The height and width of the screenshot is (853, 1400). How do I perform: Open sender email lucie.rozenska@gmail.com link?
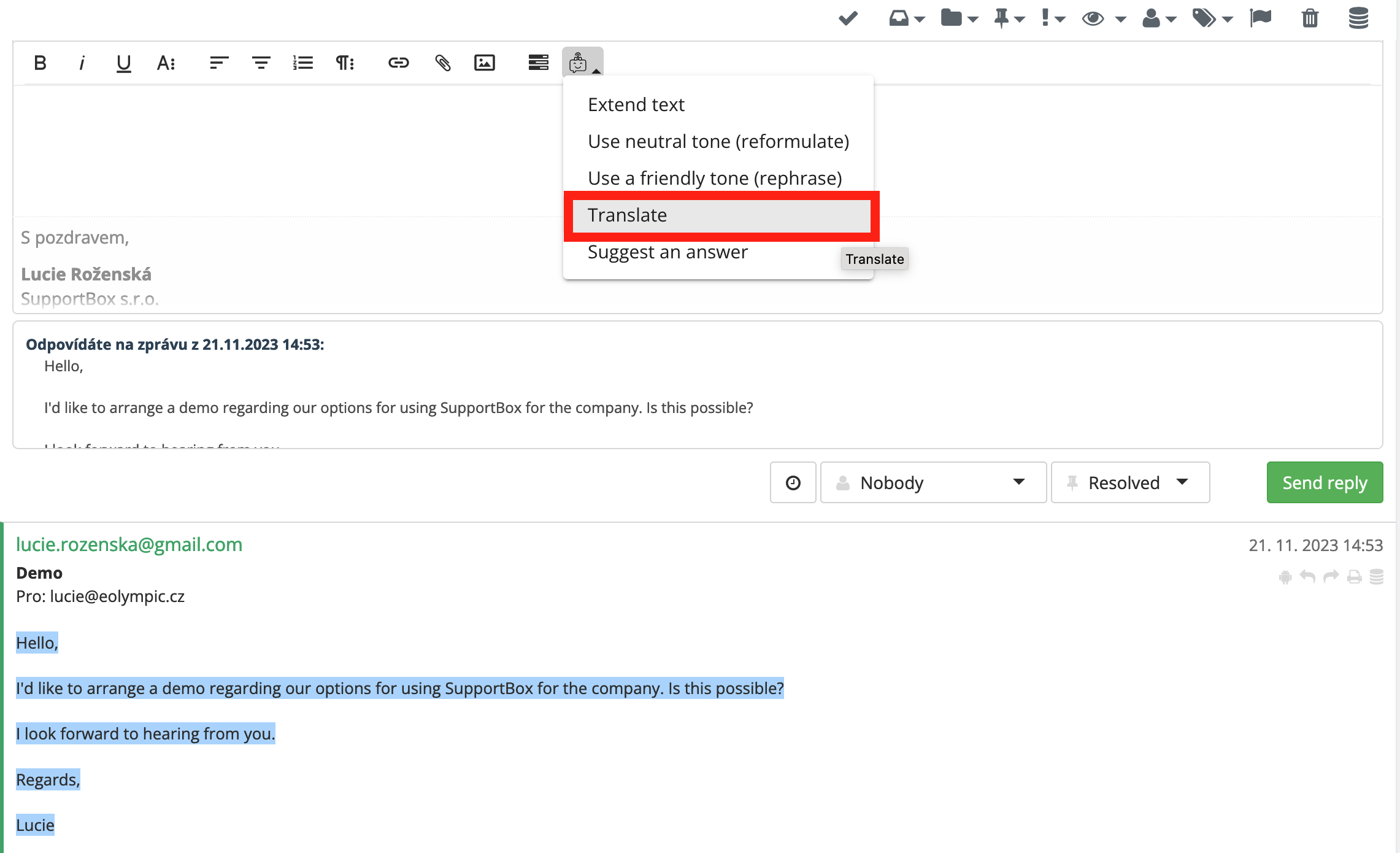pyautogui.click(x=129, y=544)
